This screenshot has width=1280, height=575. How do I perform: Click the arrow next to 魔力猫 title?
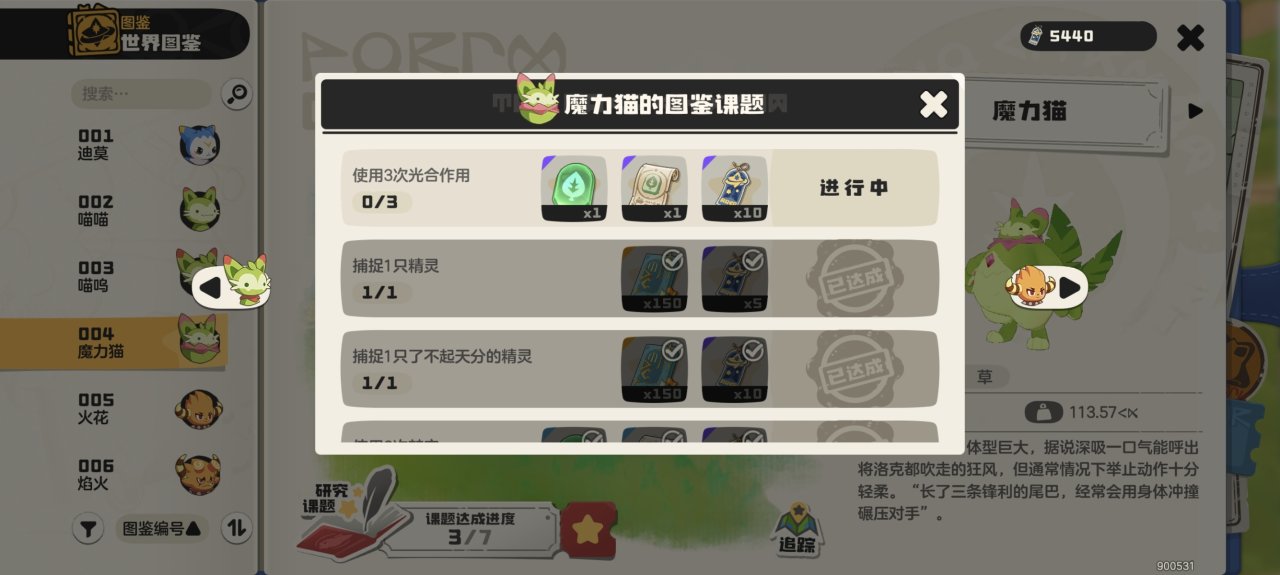pos(1195,111)
